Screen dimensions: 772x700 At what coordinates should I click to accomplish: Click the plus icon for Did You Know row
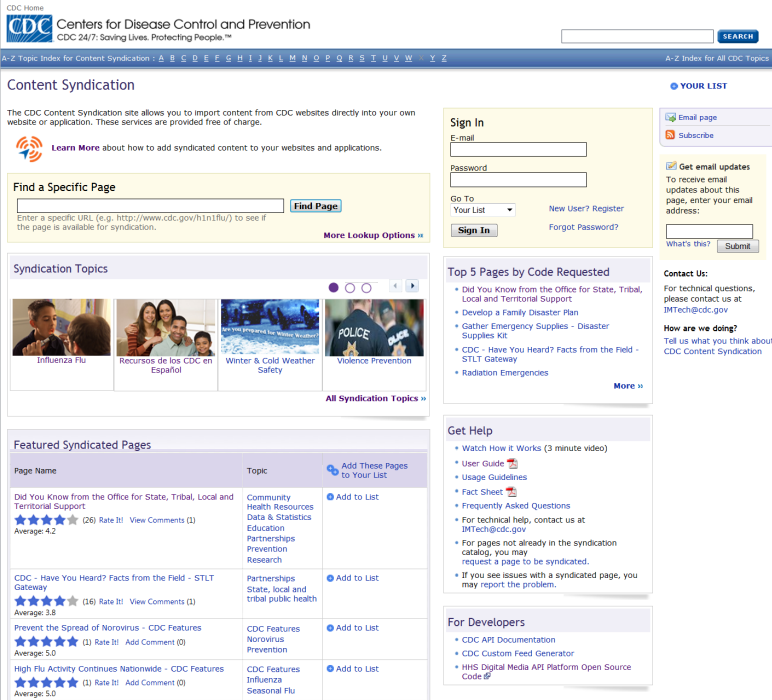point(330,497)
